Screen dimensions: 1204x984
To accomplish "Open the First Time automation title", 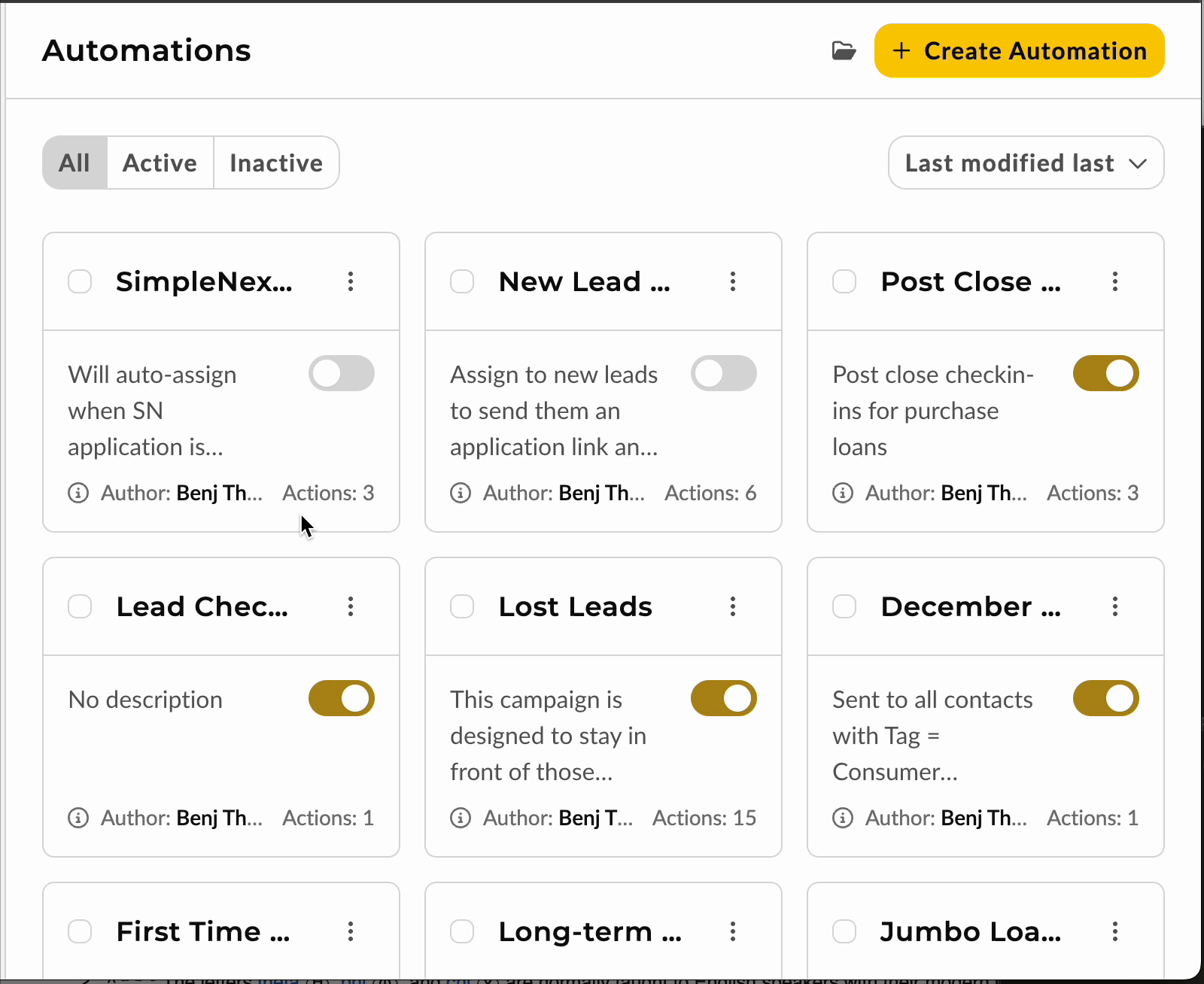I will 203,931.
